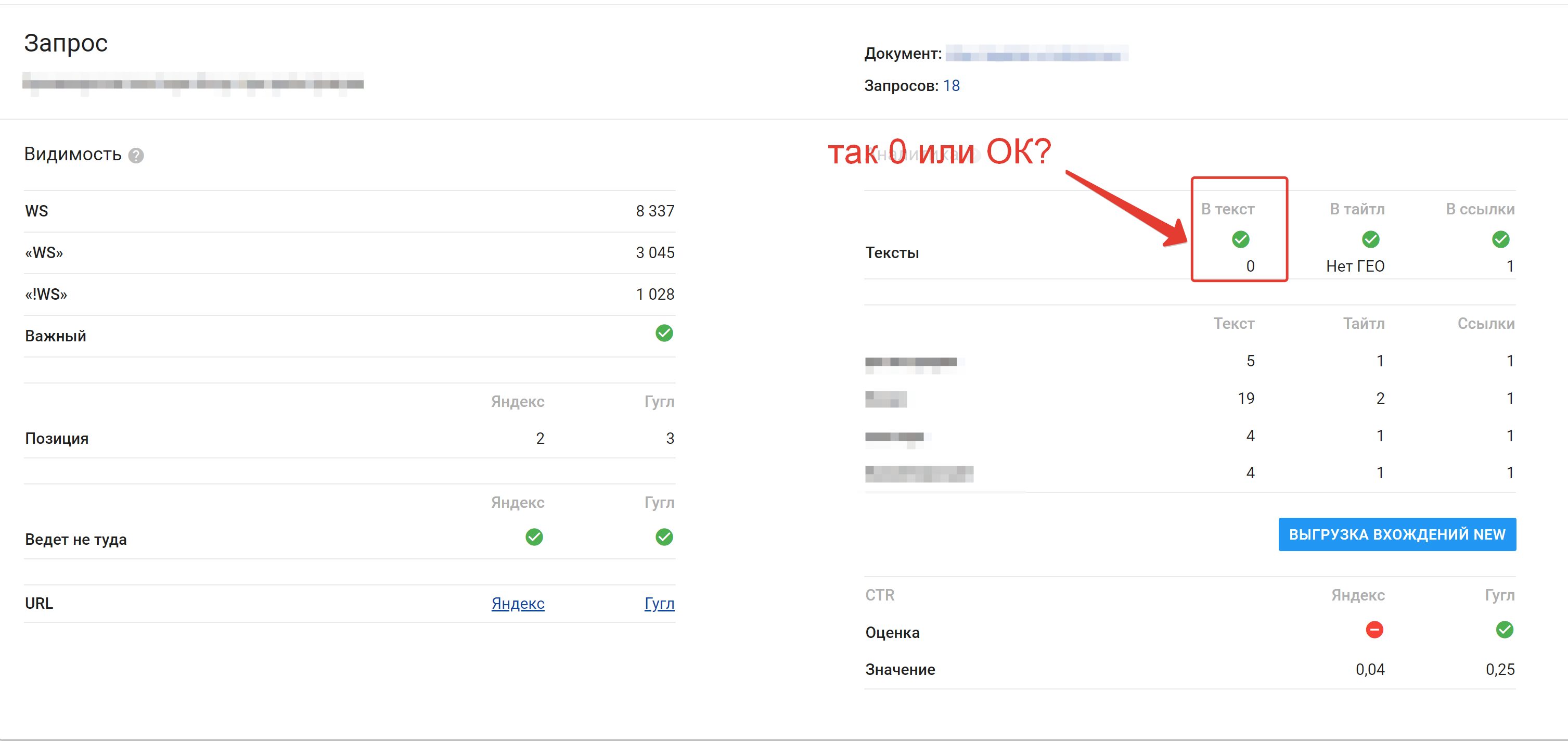The image size is (1568, 741).
Task: Click Яндекс green check in Ведет не туда row
Action: (534, 537)
